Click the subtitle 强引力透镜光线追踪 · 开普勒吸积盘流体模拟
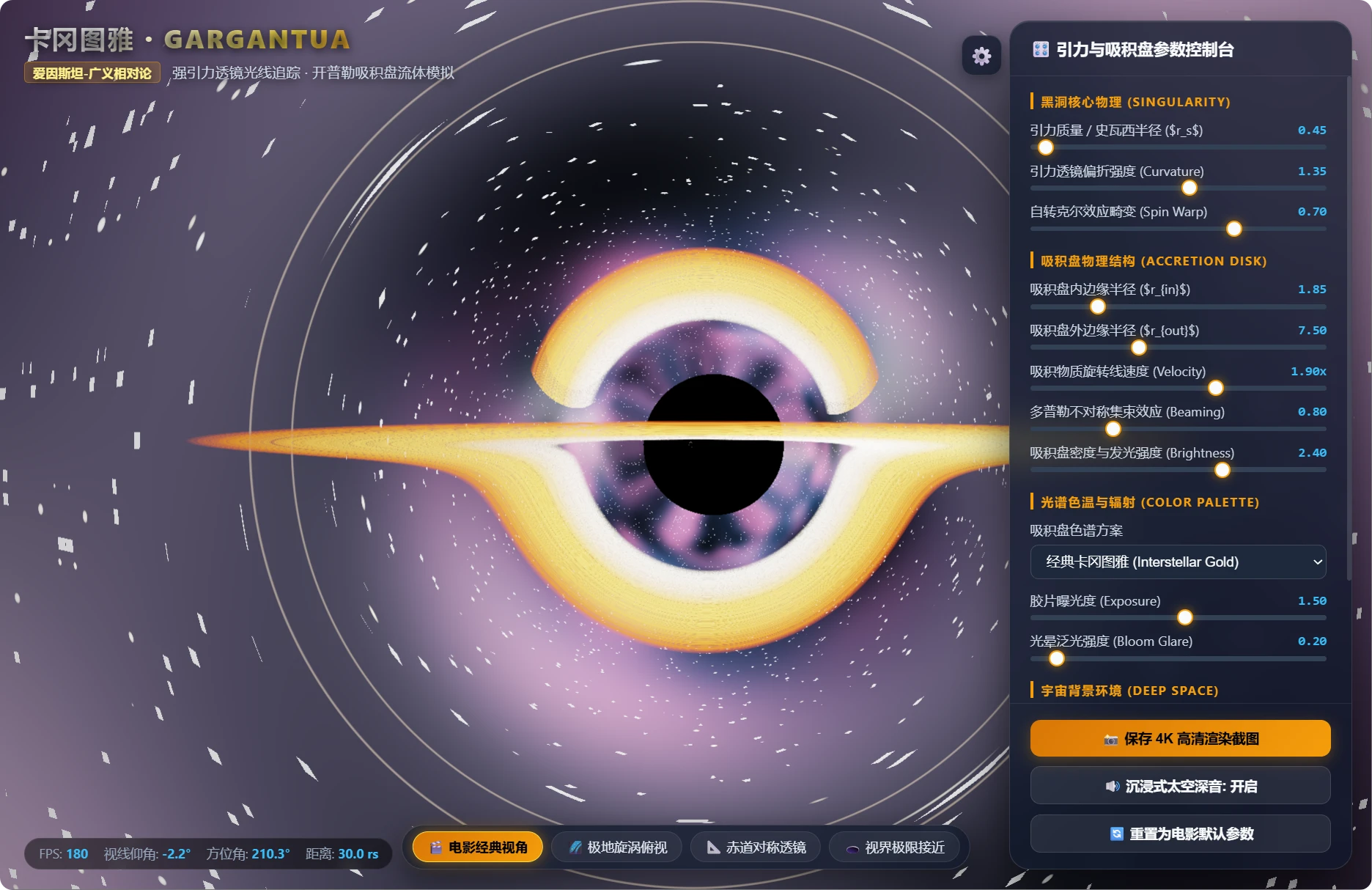1372x890 pixels. [x=313, y=73]
